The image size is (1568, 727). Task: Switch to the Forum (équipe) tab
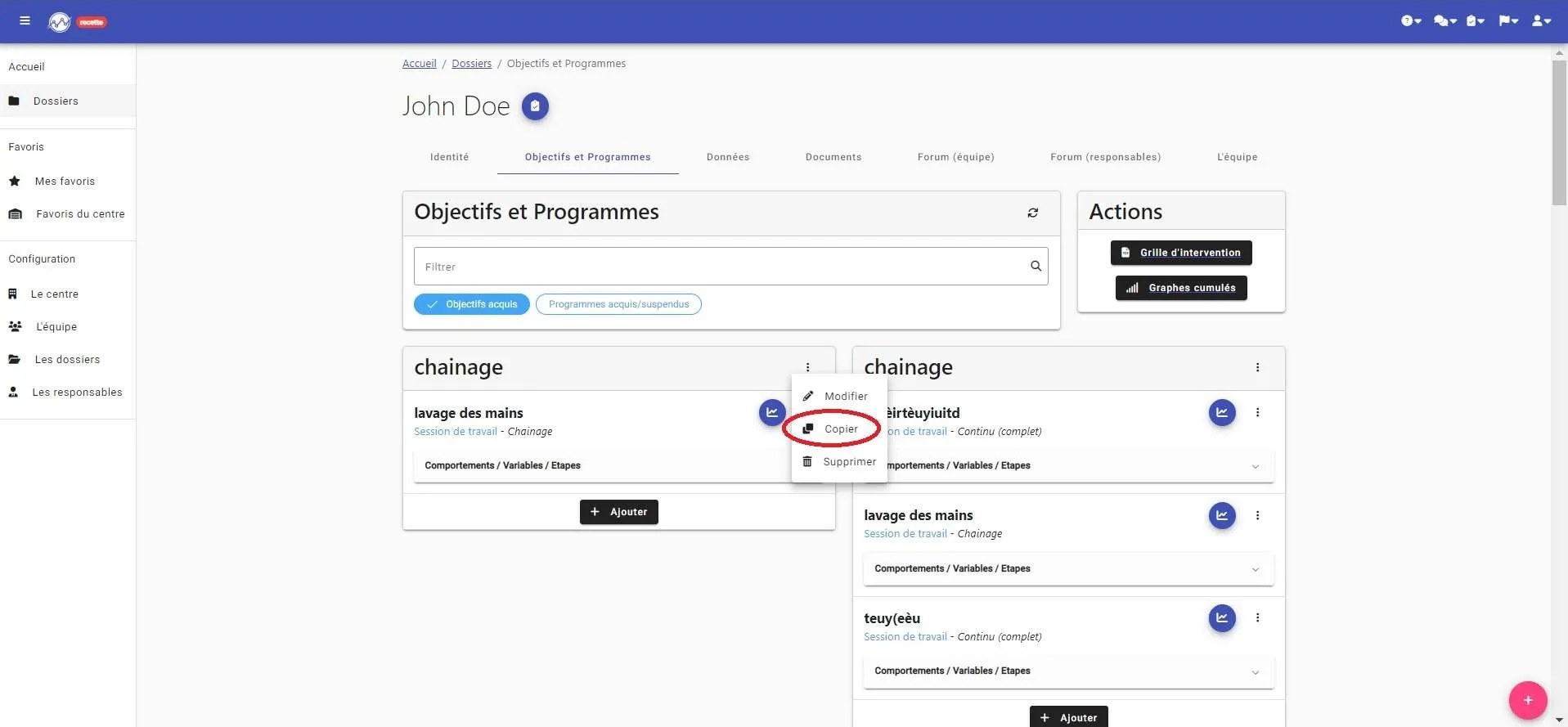[x=956, y=157]
